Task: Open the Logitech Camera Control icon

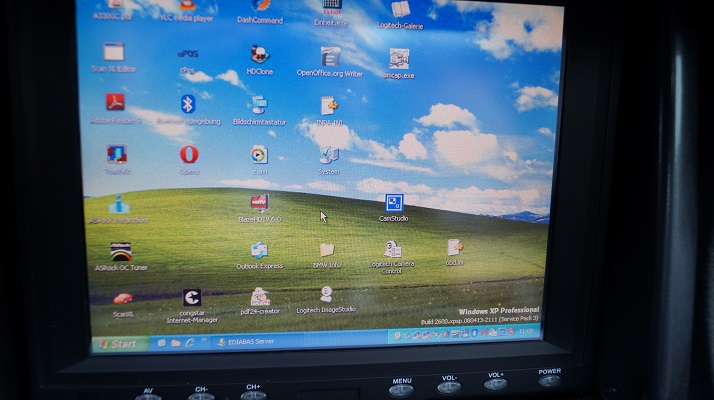Action: [x=393, y=250]
